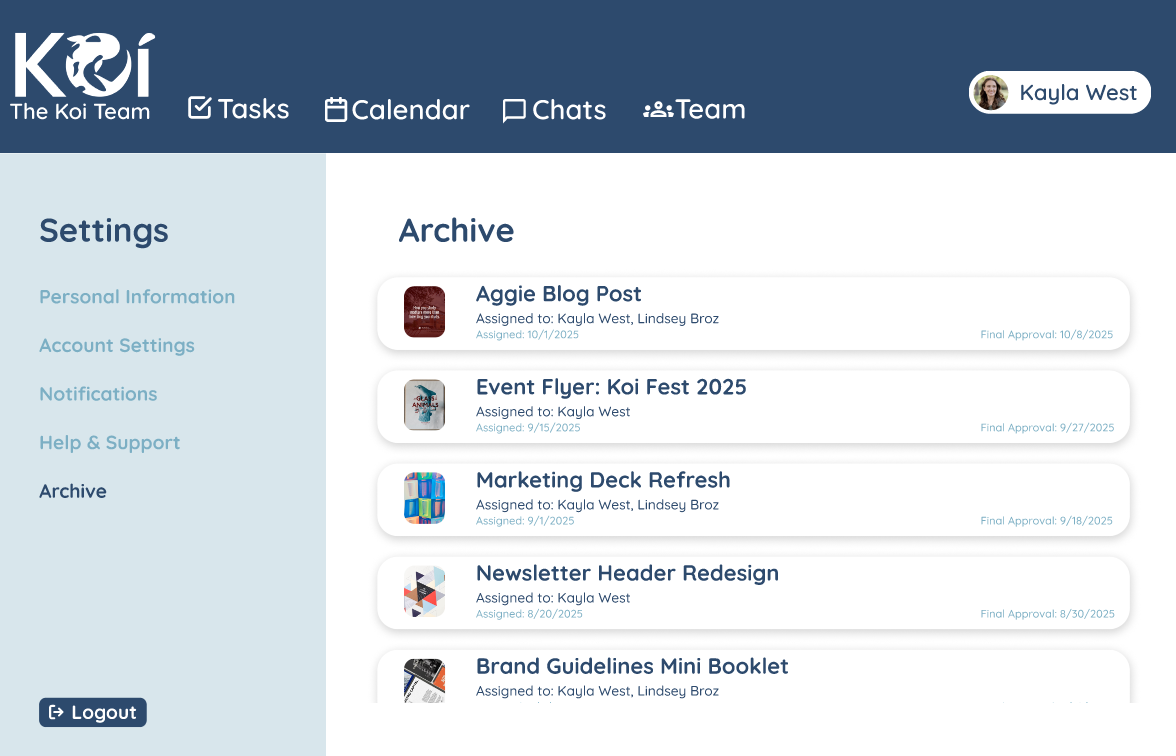This screenshot has width=1176, height=756.
Task: Click the Logout arrow icon
Action: (x=57, y=712)
